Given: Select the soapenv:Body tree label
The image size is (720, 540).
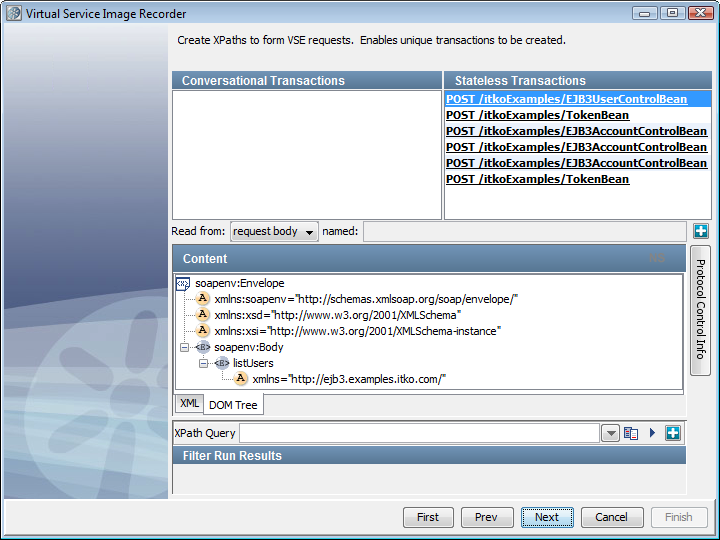Looking at the screenshot, I should click(x=248, y=347).
